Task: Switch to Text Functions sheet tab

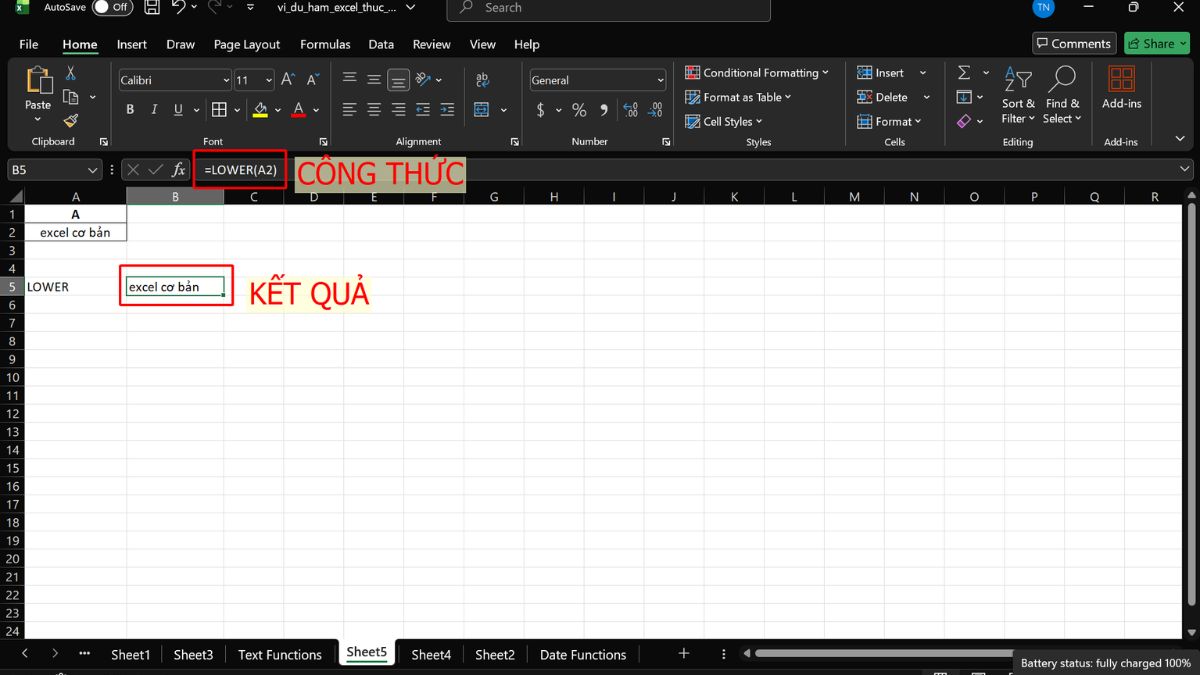Action: 280,654
